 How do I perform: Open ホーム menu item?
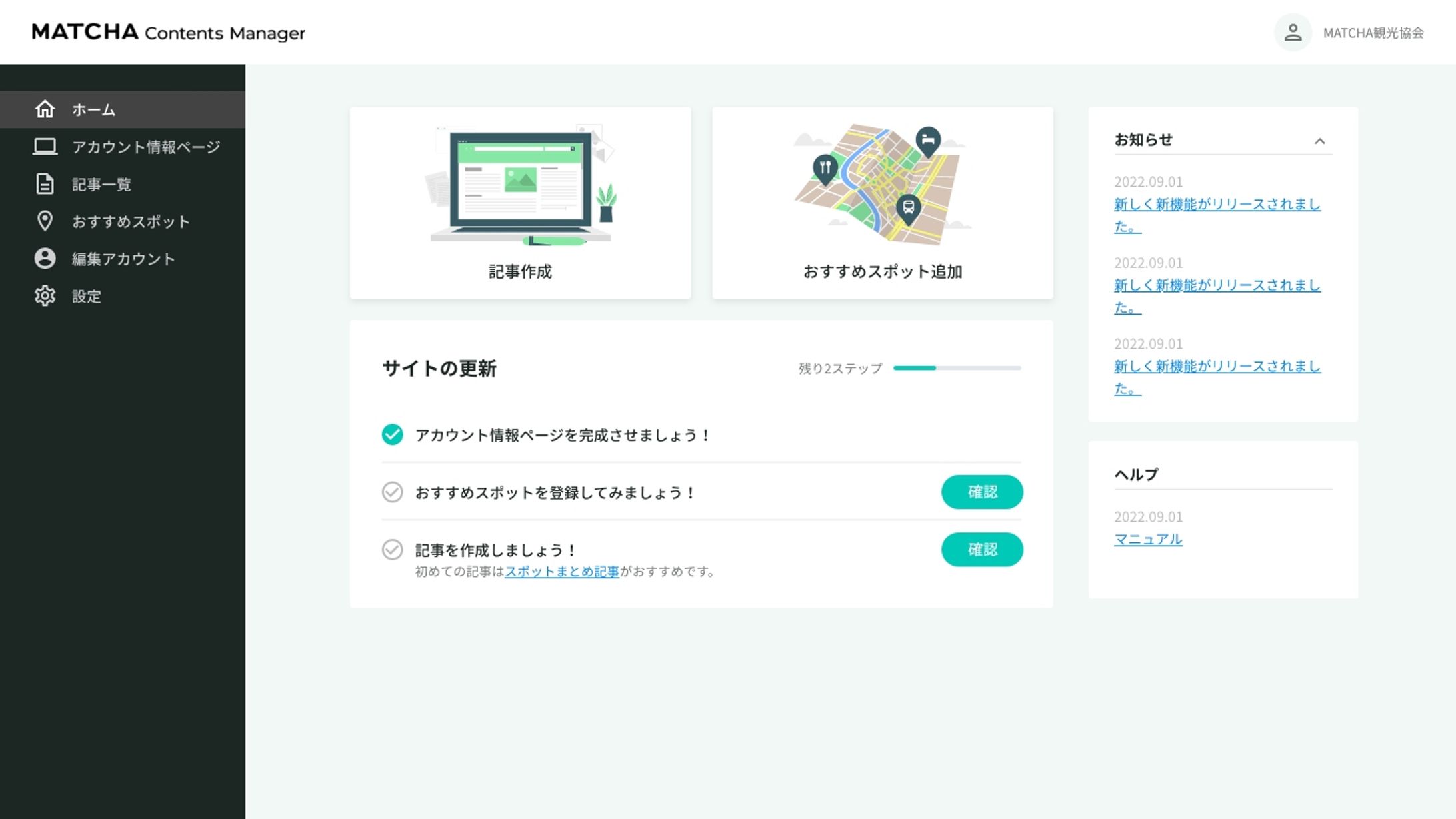pos(123,109)
